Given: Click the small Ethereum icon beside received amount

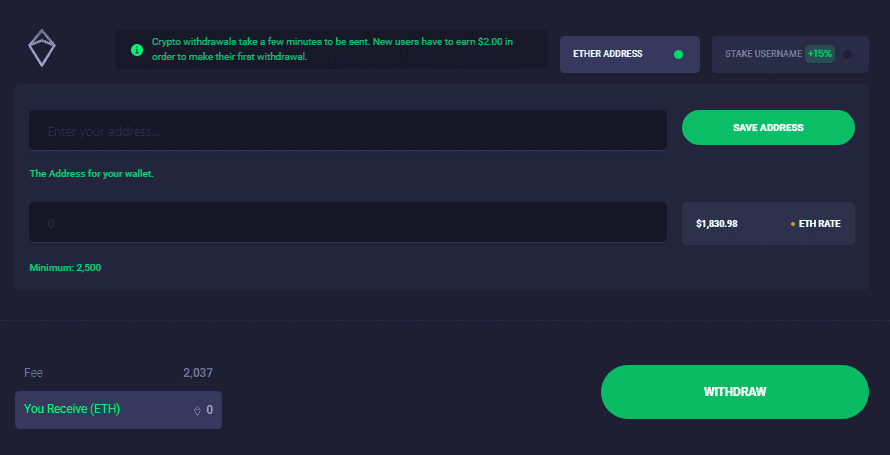Looking at the screenshot, I should (x=198, y=410).
